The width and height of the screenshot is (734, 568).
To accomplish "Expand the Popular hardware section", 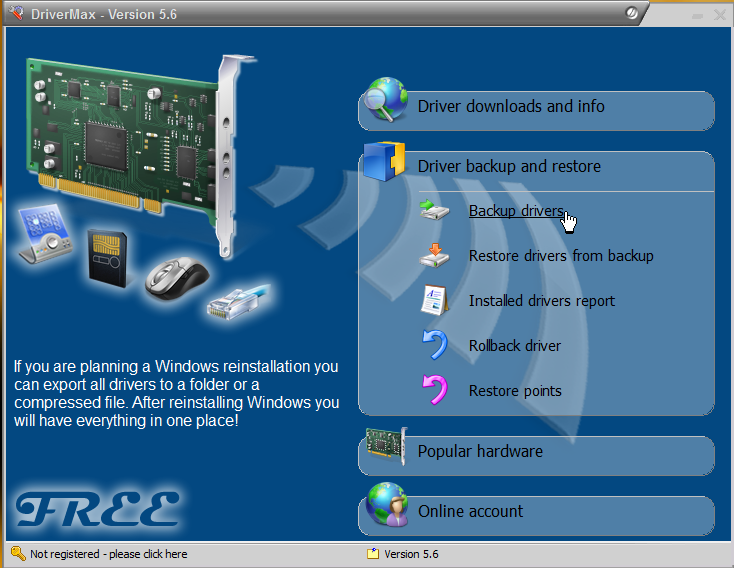I will (x=480, y=452).
